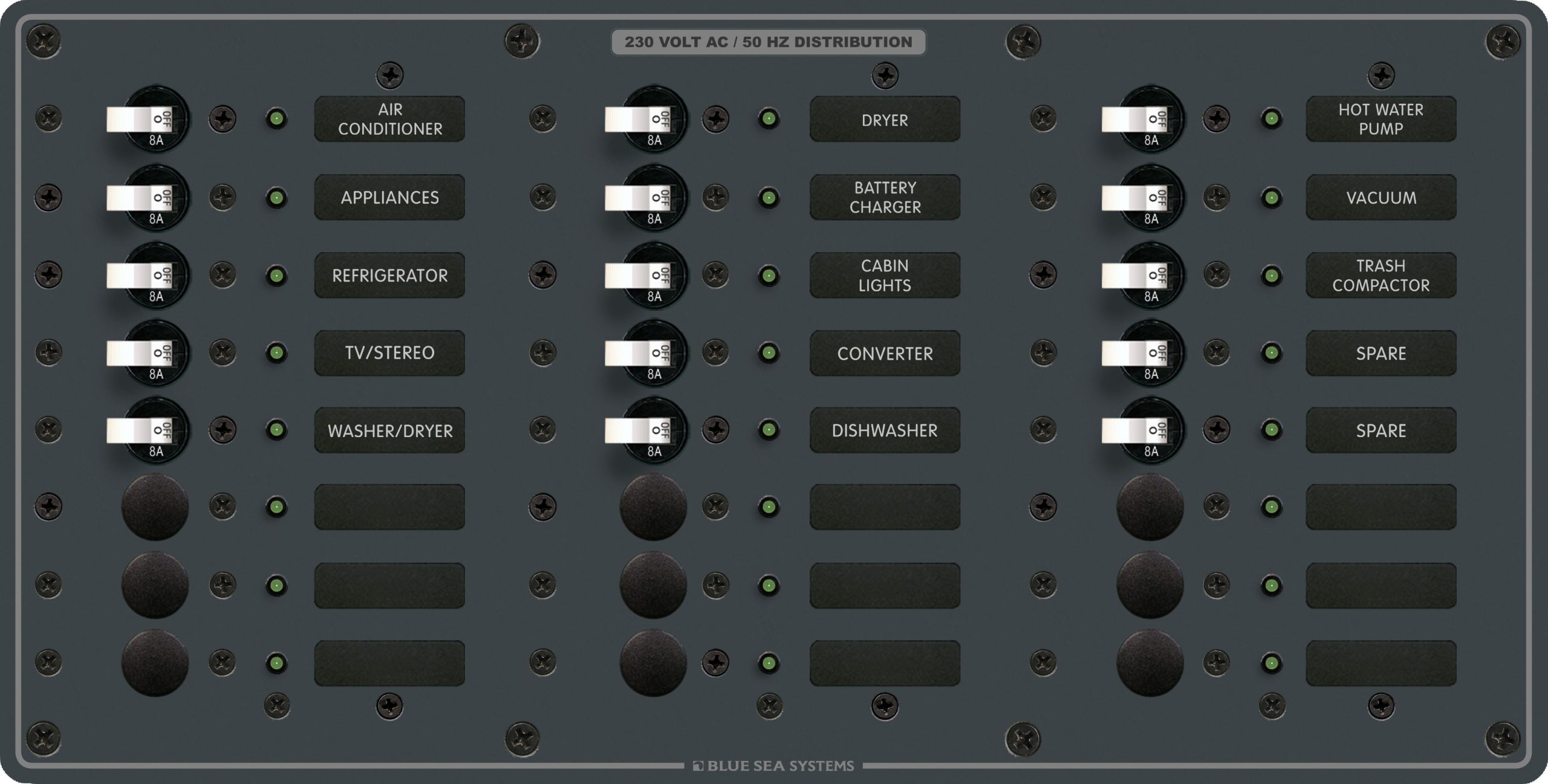Select the green LED beside Converter
1548x784 pixels.
[769, 352]
